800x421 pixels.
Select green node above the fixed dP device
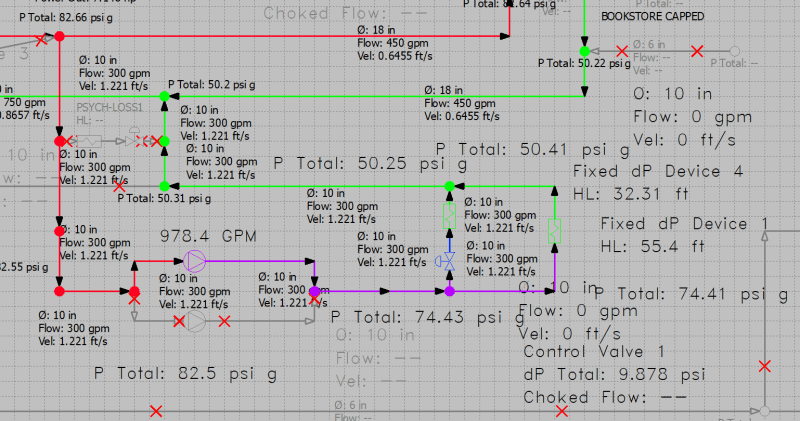[x=449, y=186]
